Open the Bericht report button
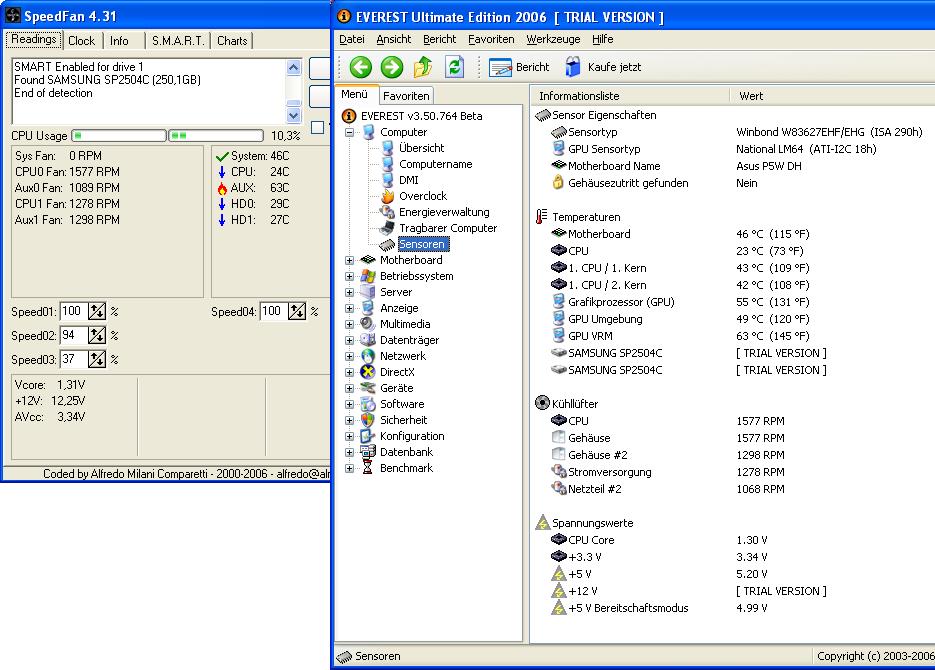This screenshot has width=935, height=670. coord(519,67)
